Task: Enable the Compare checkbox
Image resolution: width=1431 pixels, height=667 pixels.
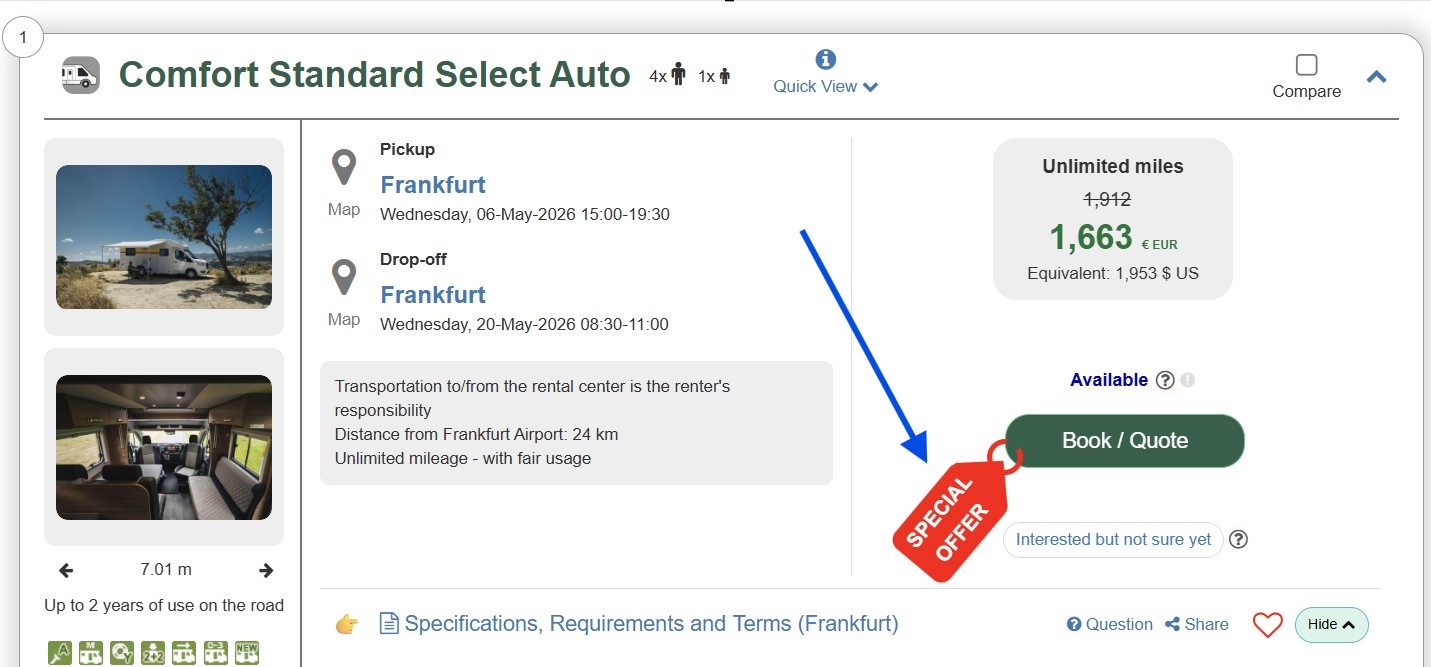Action: (1306, 63)
